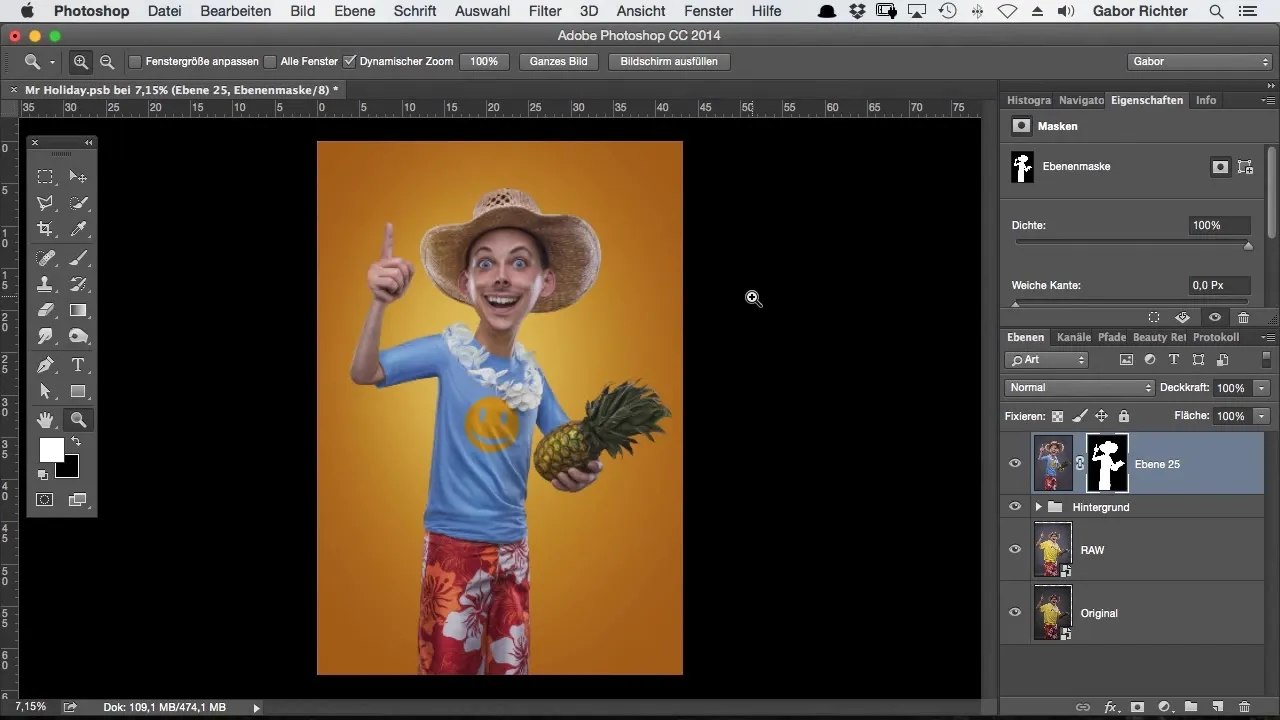The width and height of the screenshot is (1280, 720).
Task: Toggle Quick Mask mode
Action: pos(45,499)
